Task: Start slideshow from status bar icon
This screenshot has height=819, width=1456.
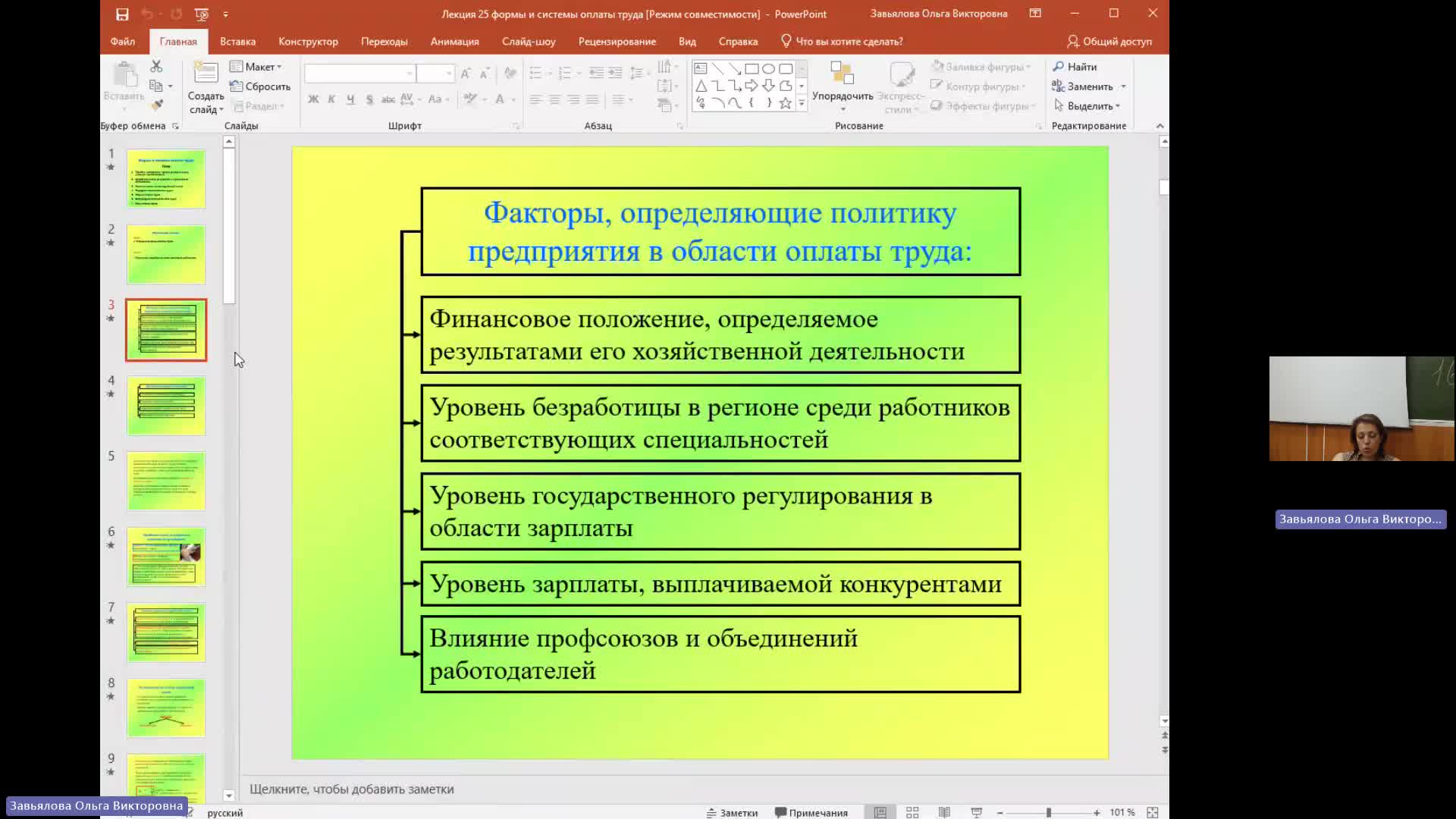Action: click(976, 812)
